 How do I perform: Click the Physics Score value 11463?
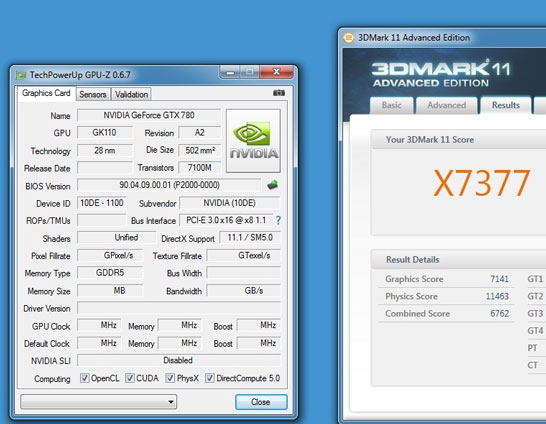497,296
